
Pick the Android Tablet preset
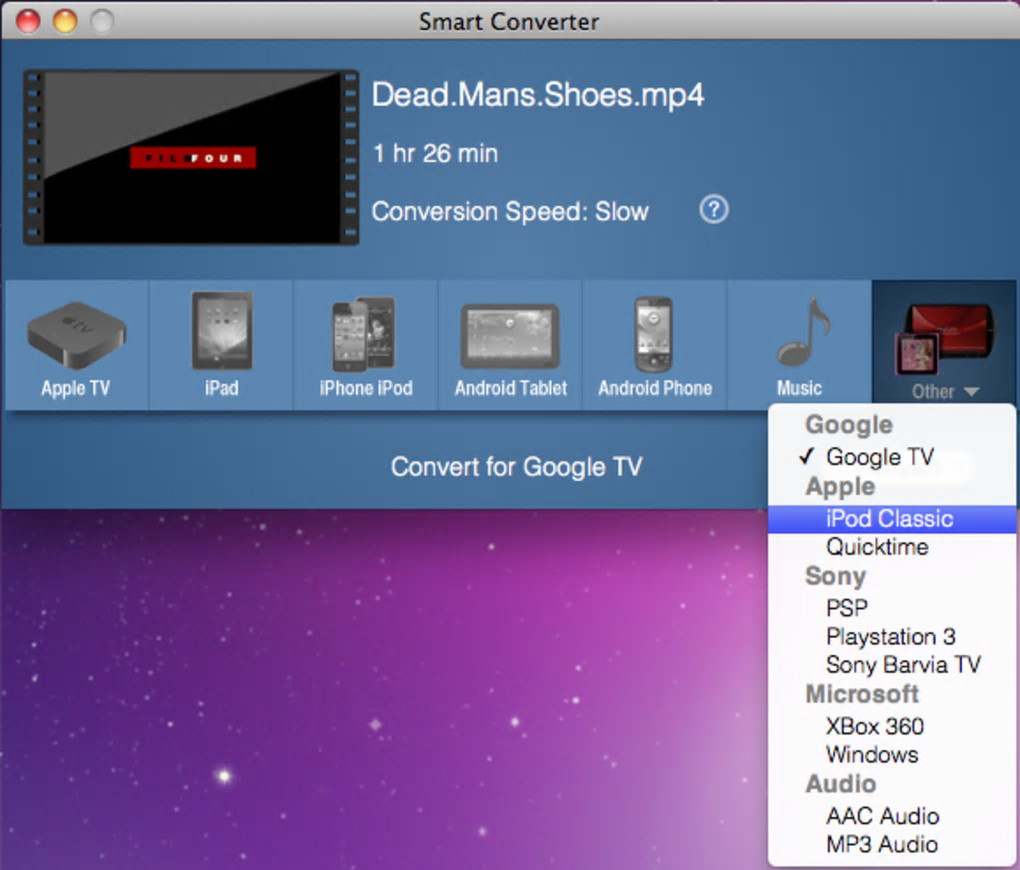(x=511, y=346)
